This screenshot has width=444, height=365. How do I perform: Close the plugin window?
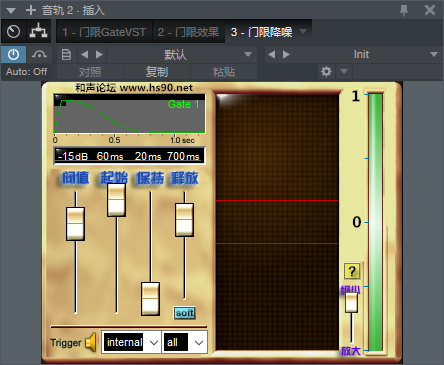(x=430, y=10)
